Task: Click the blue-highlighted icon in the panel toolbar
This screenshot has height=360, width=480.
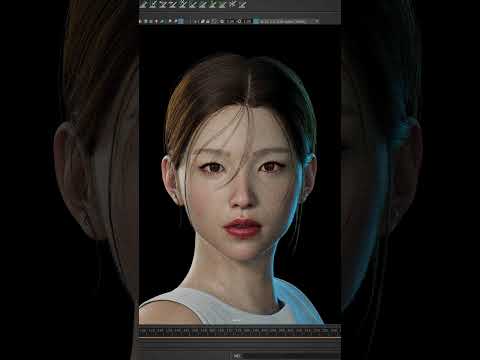Action: pyautogui.click(x=180, y=21)
